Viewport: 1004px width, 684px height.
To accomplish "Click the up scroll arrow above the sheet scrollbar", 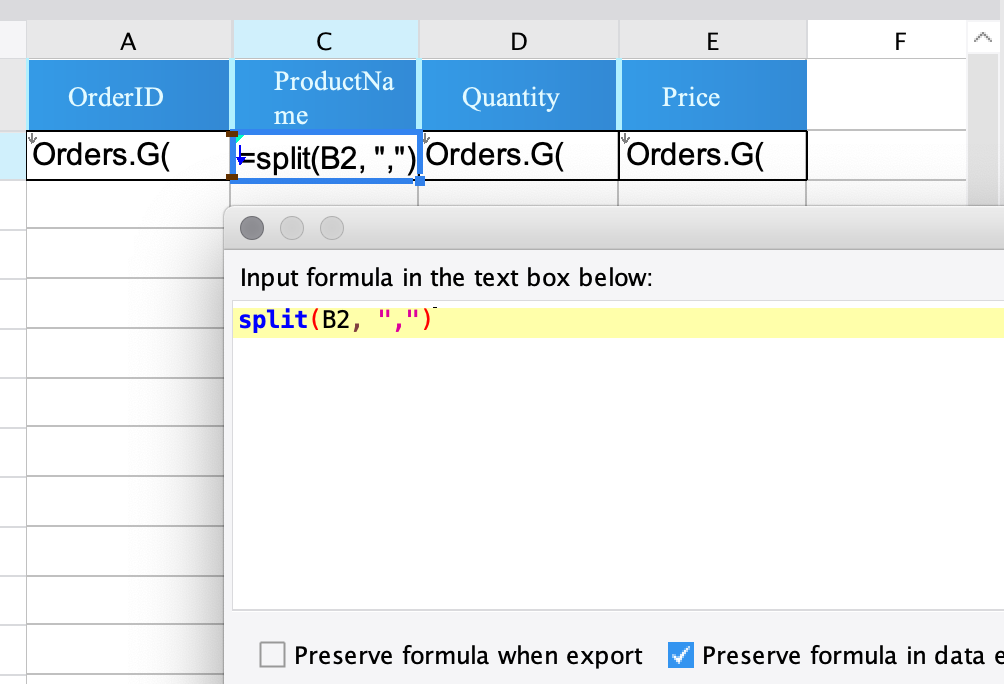I will click(x=981, y=38).
